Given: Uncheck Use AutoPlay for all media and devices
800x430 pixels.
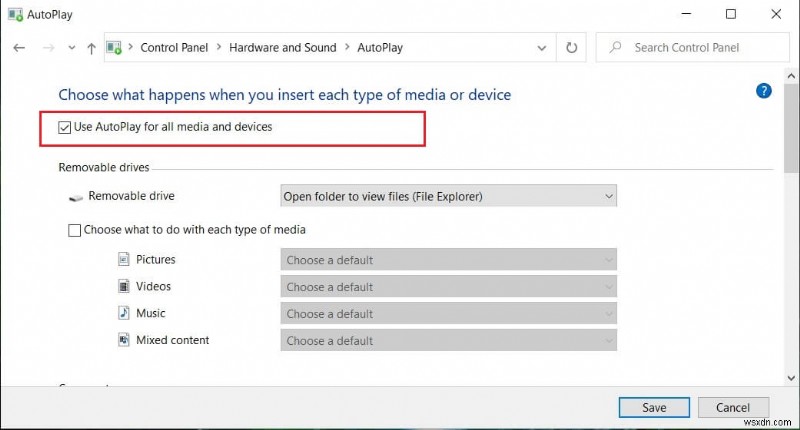Looking at the screenshot, I should click(x=65, y=128).
